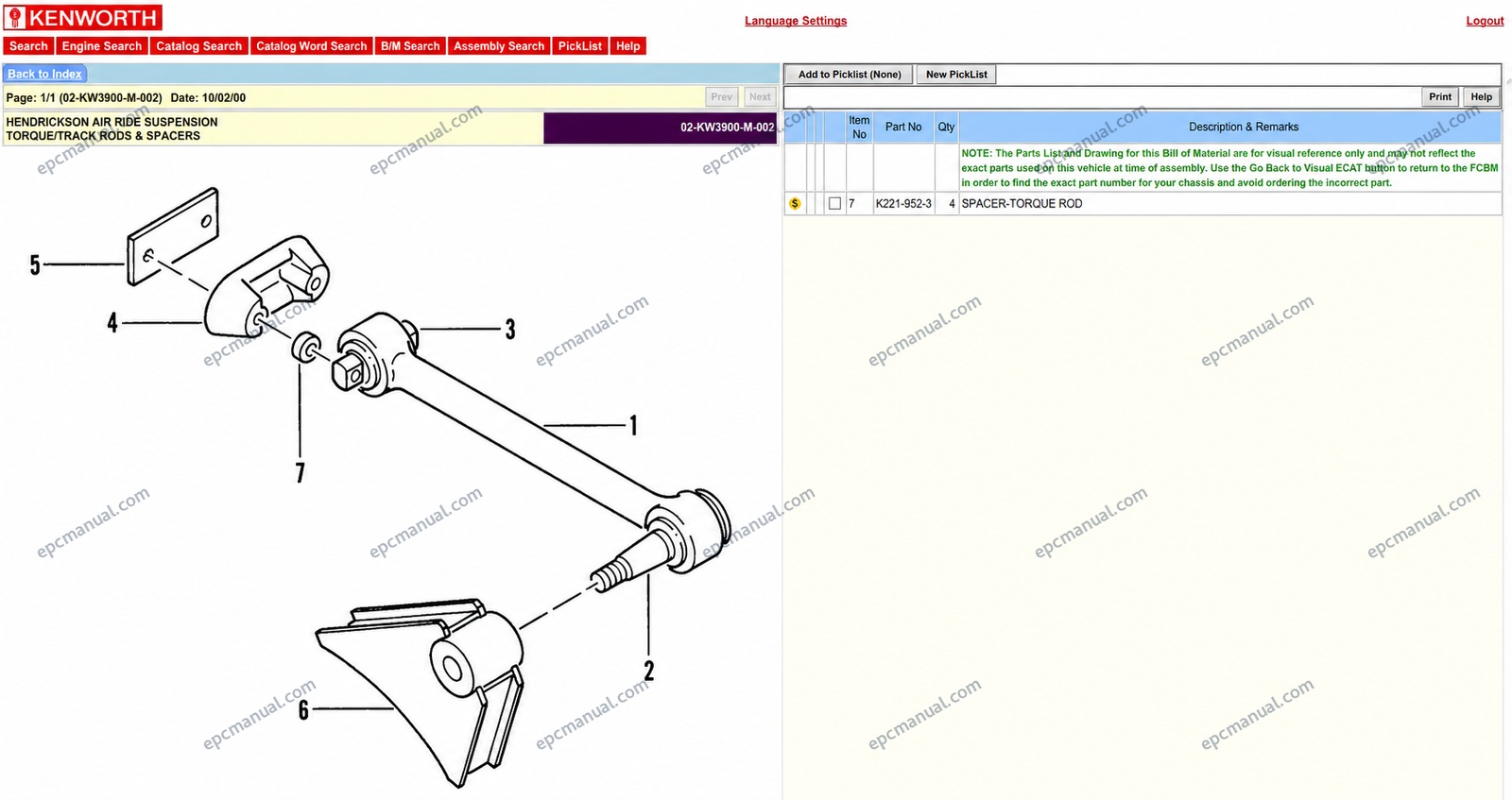1512x800 pixels.
Task: Open the Engine Search menu
Action: [x=102, y=46]
